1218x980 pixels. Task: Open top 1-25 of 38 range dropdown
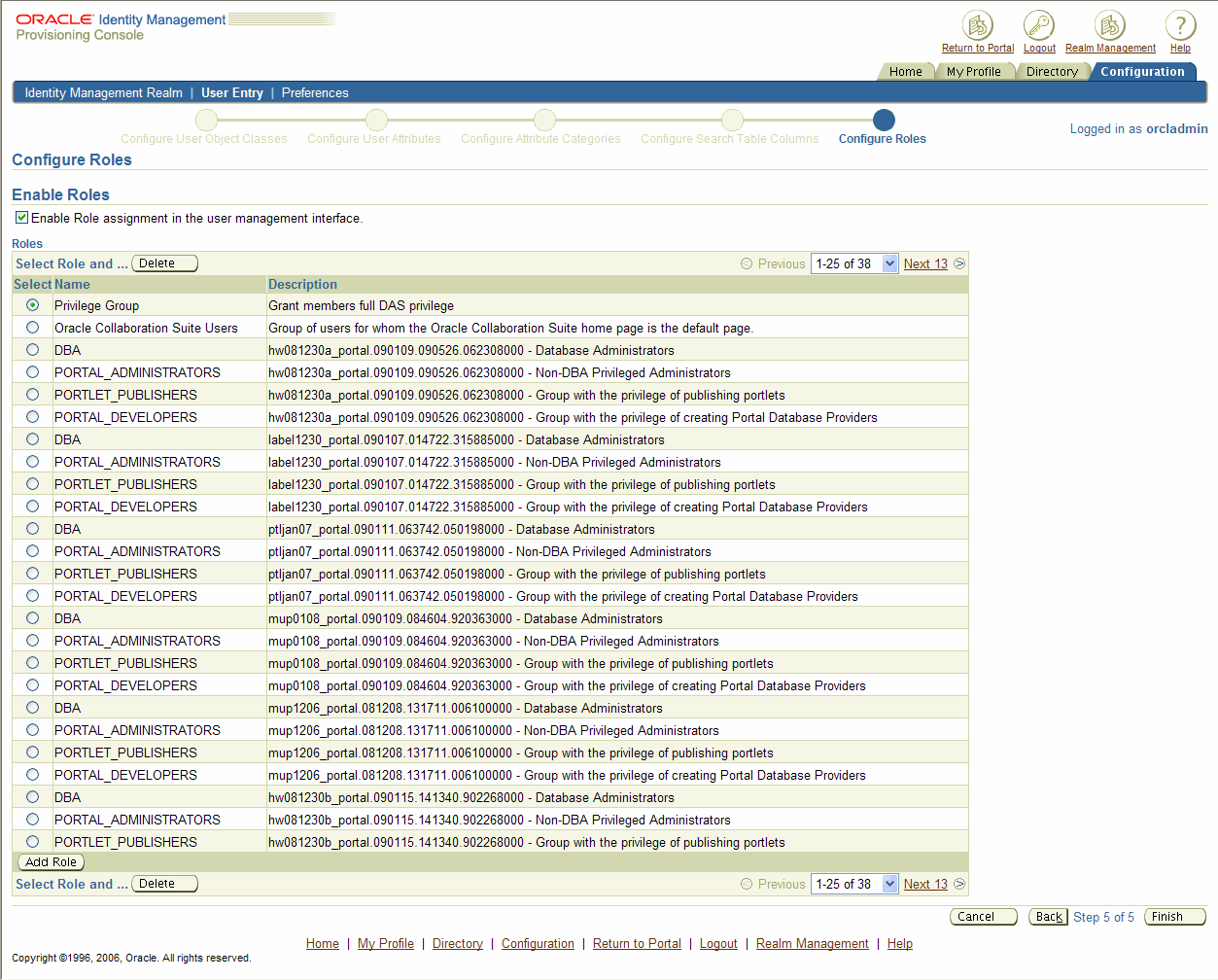coord(854,263)
